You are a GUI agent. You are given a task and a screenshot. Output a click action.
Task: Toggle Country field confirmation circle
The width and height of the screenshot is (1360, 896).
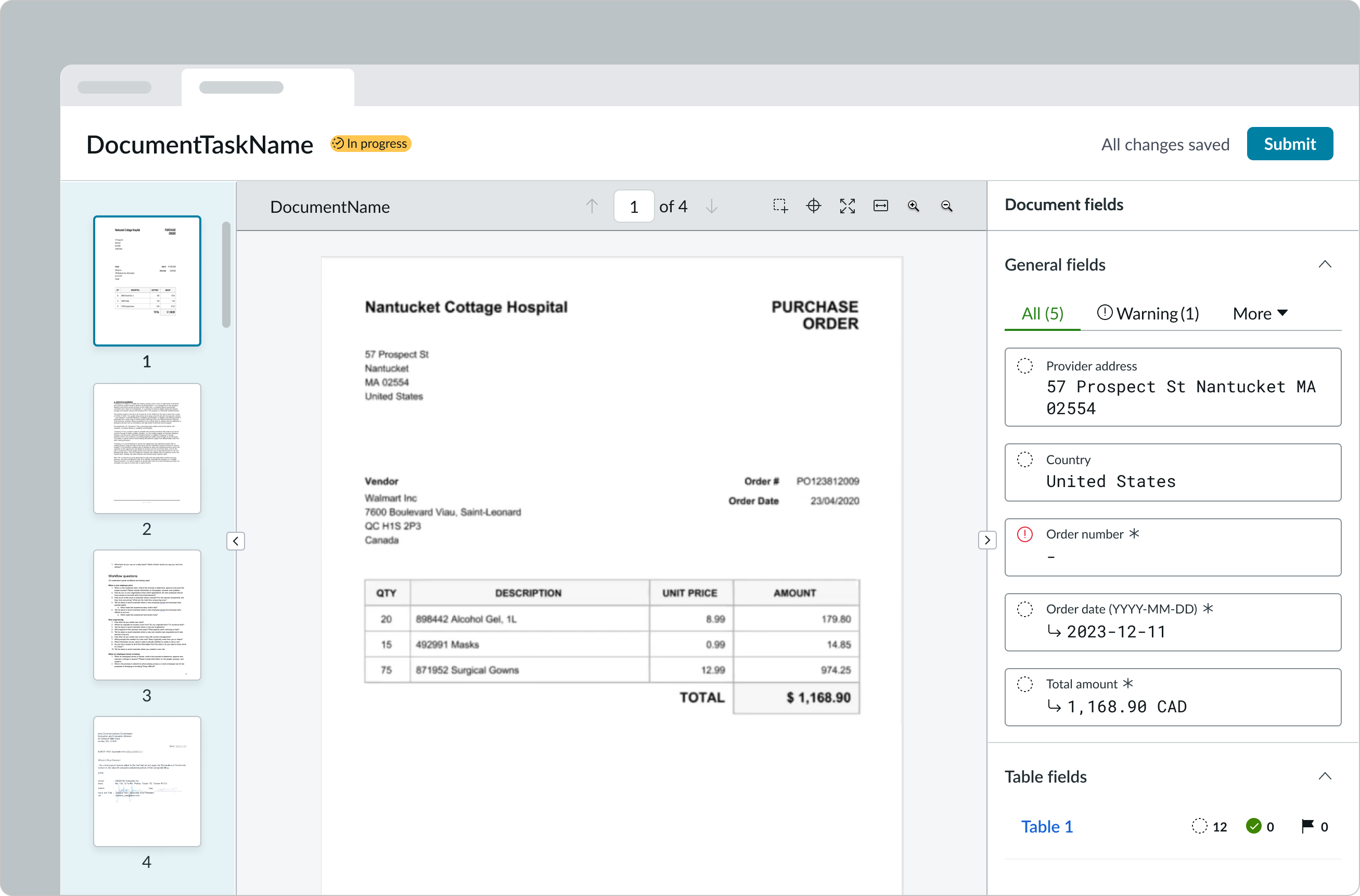(1024, 459)
